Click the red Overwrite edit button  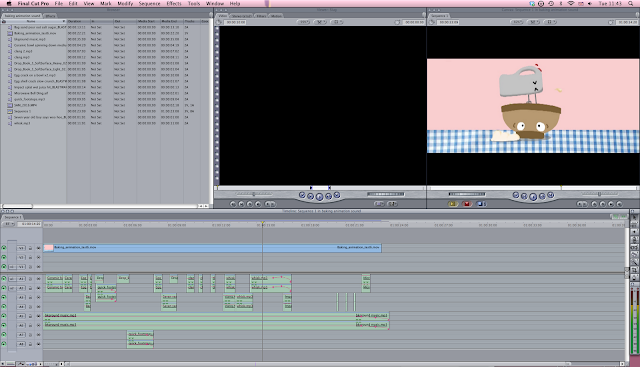[467, 204]
